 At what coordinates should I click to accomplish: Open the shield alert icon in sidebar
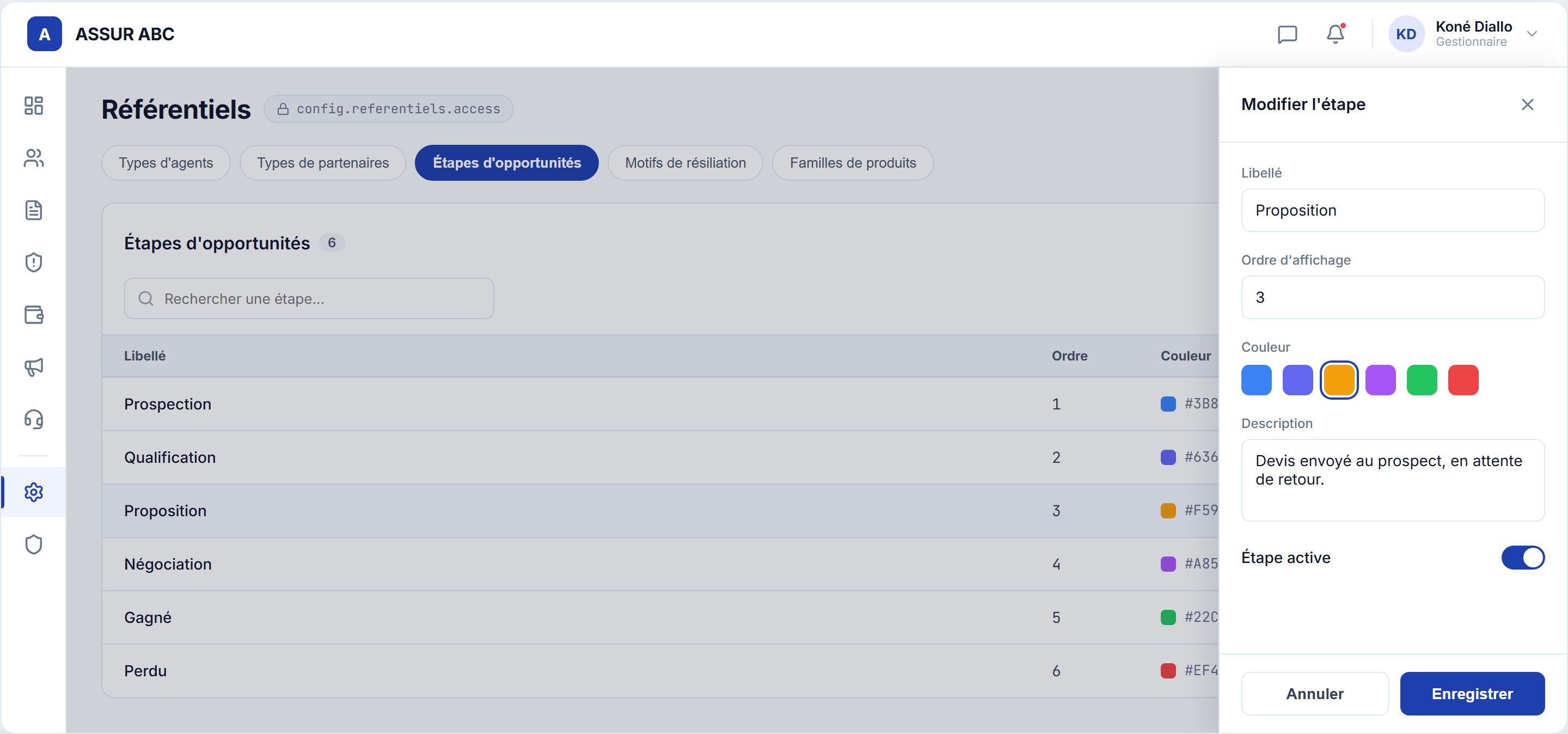33,262
